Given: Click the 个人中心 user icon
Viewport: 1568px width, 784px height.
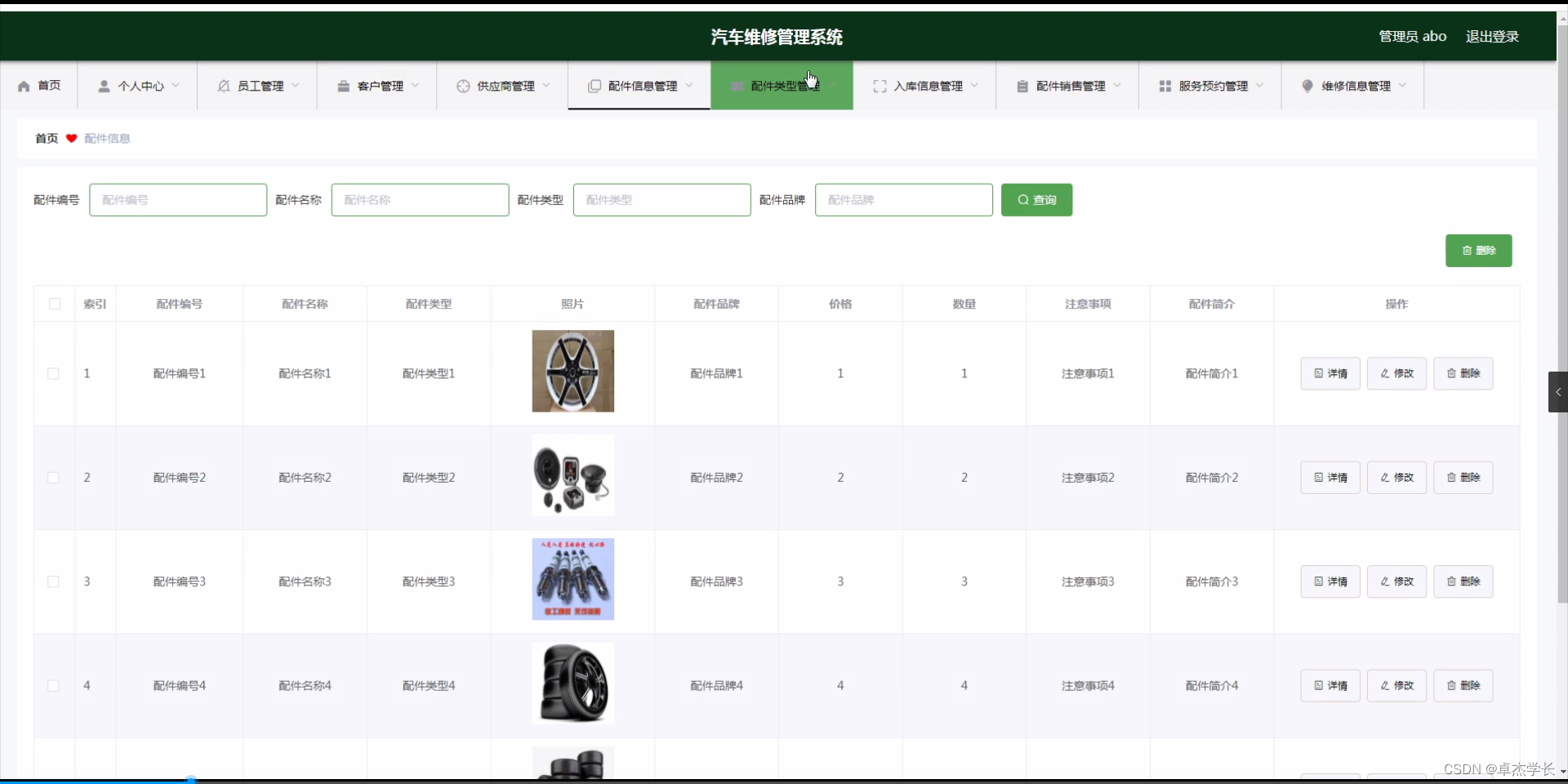Looking at the screenshot, I should [x=103, y=86].
